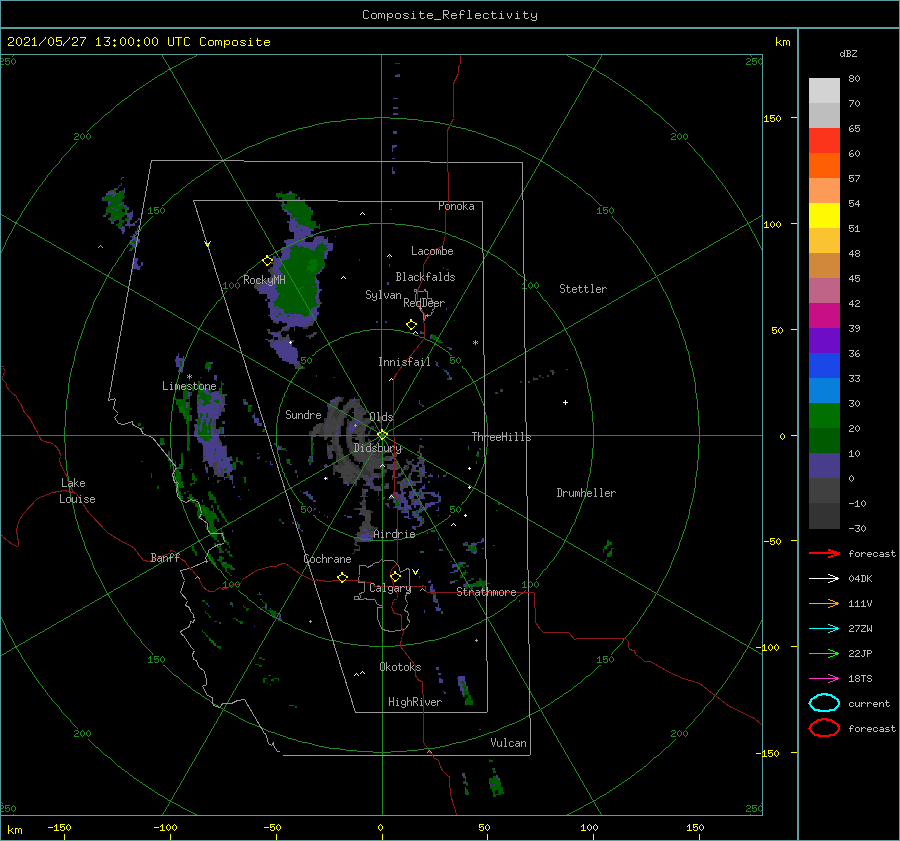Select the Drumheller label
The image size is (900, 841).
tap(586, 493)
